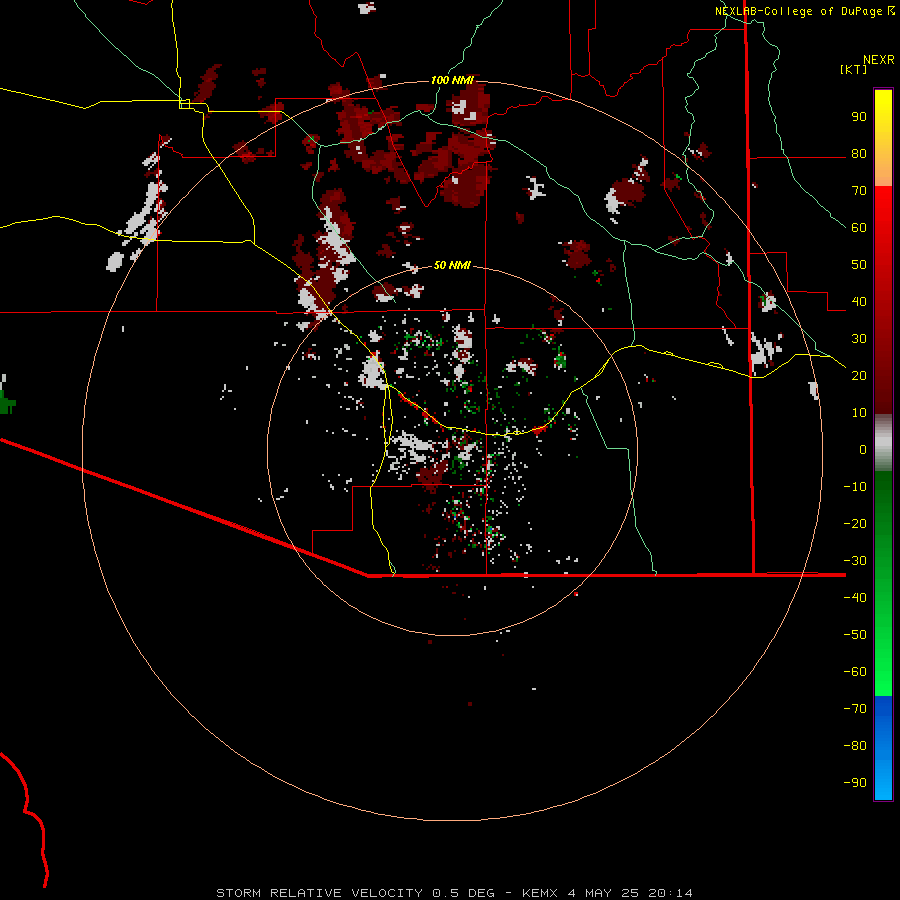The image size is (900, 900).
Task: Pick the gray zero-velocity segment of color bar
Action: click(883, 443)
